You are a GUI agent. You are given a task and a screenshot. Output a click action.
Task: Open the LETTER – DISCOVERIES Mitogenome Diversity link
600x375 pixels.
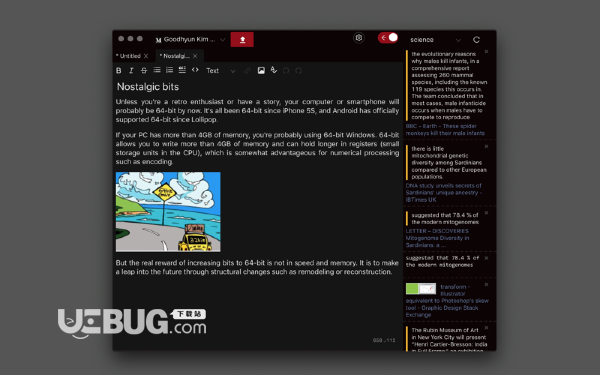(x=437, y=238)
